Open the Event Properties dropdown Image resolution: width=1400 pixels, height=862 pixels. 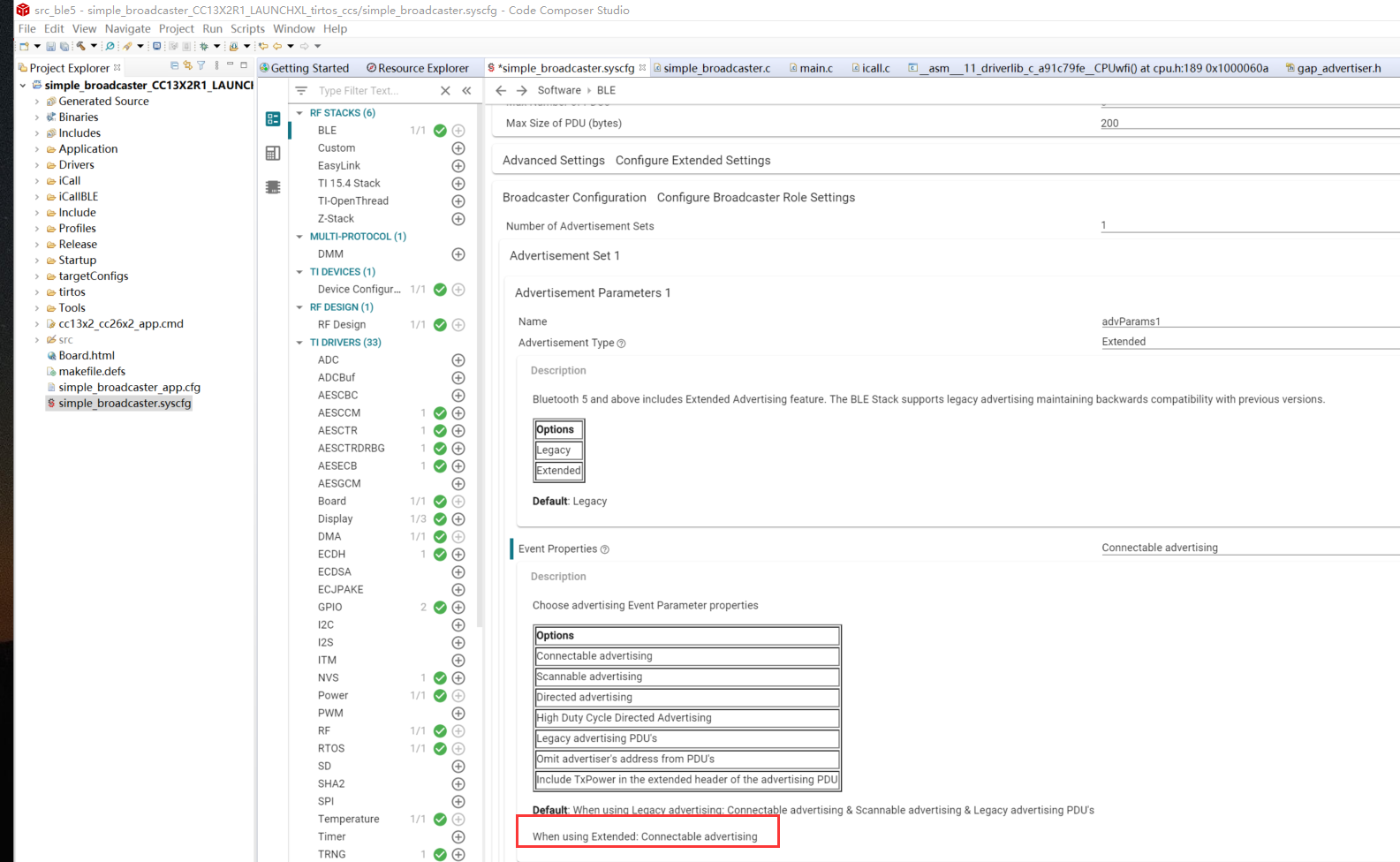(1250, 548)
